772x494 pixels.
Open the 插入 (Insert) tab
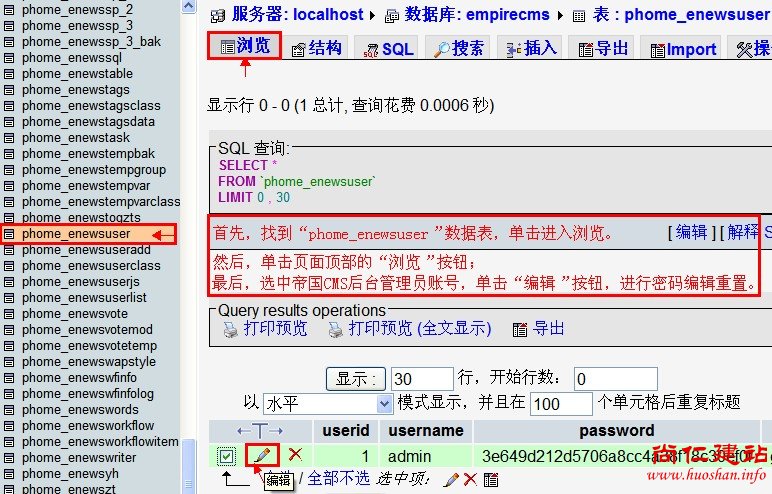point(530,48)
